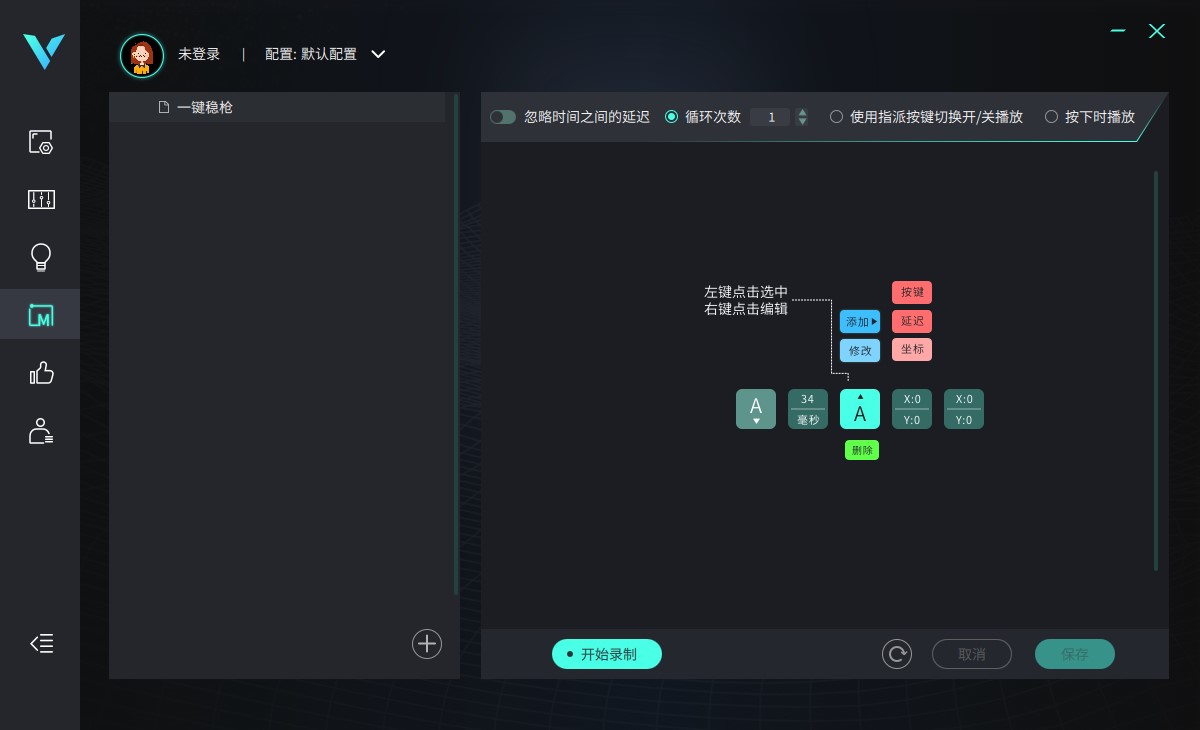Viewport: 1200px width, 730px height.
Task: Select the 一键稳枪 macro file
Action: click(x=277, y=107)
